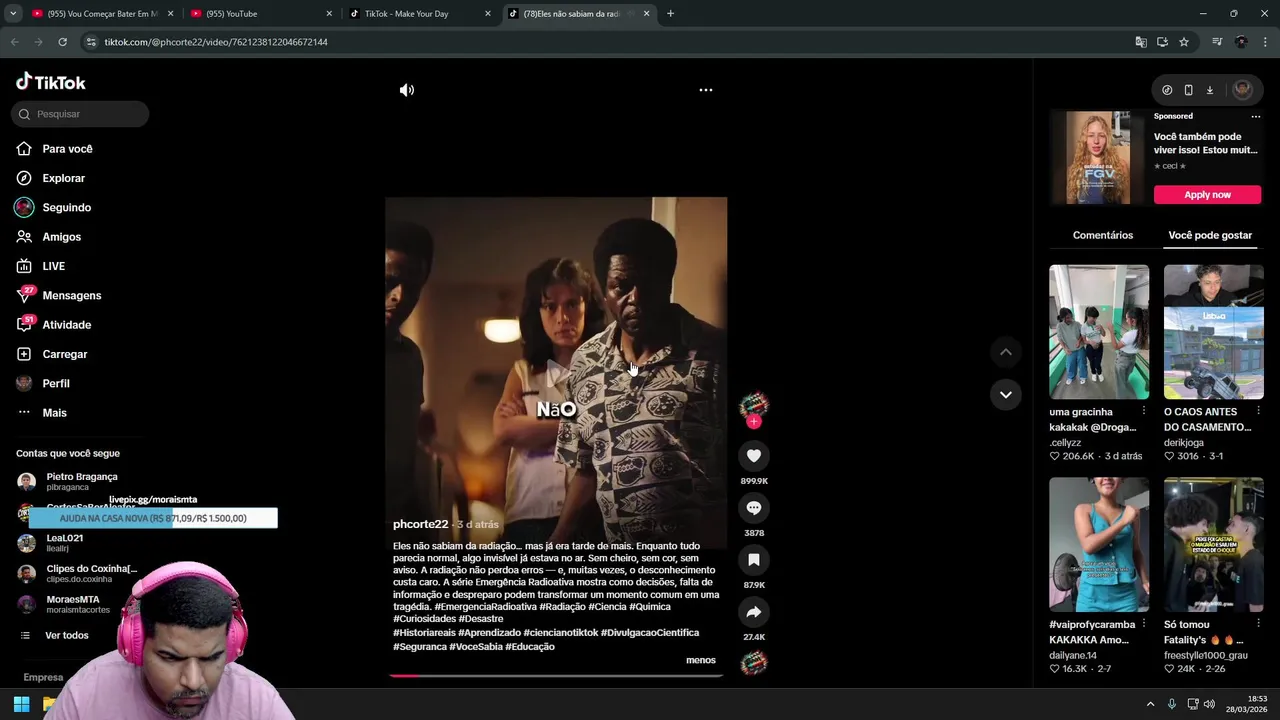This screenshot has width=1280, height=720.
Task: Open Só tomou Fatality's video thumbnail
Action: click(x=1213, y=544)
